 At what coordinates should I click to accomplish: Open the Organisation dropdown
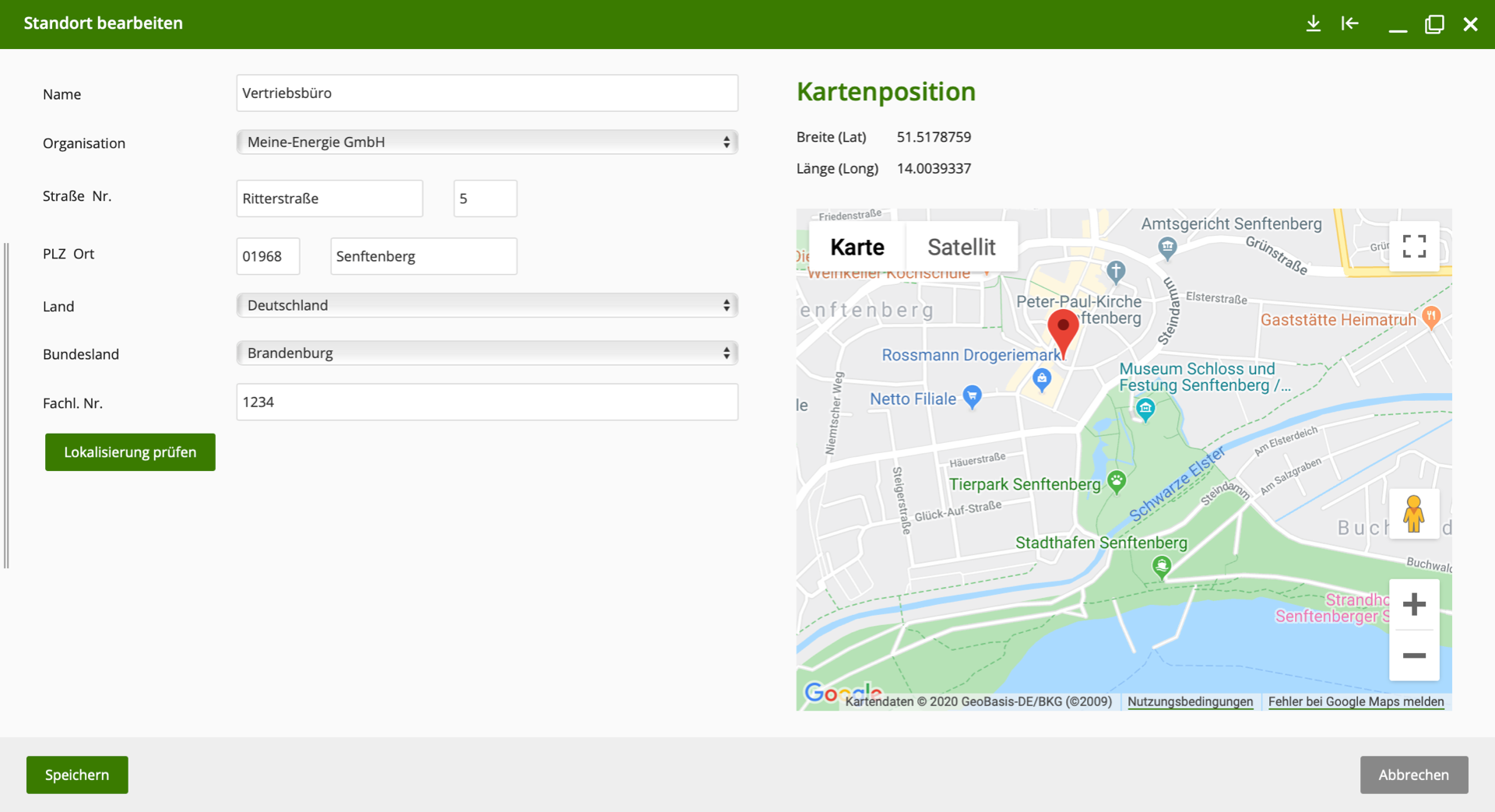[487, 142]
